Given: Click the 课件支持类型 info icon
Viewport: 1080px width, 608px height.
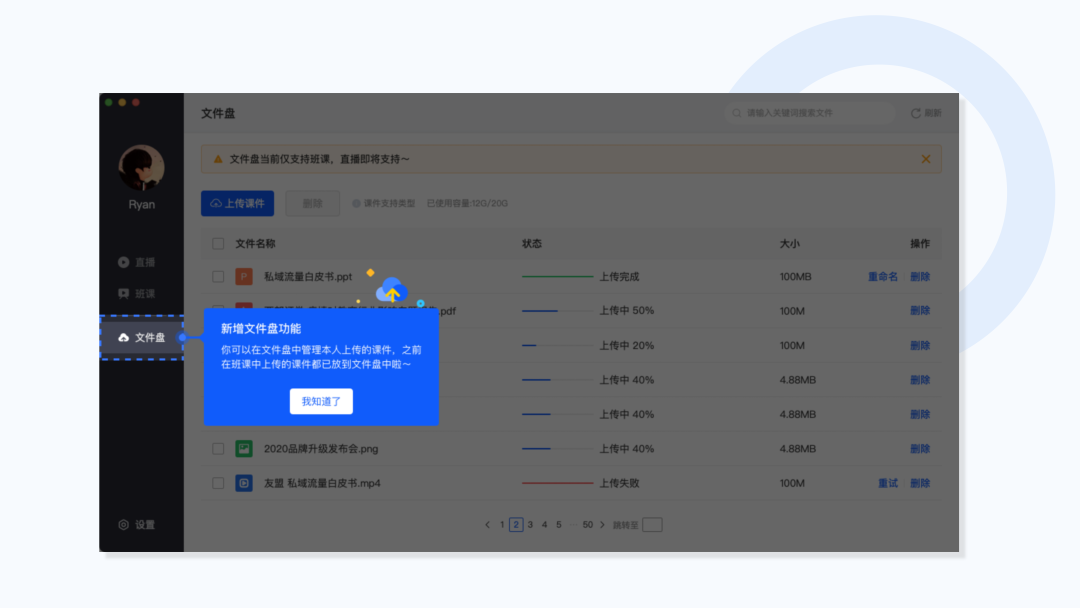Looking at the screenshot, I should coord(356,204).
